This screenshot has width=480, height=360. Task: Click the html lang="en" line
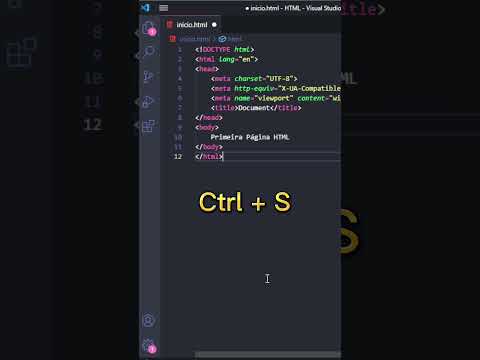pyautogui.click(x=227, y=59)
